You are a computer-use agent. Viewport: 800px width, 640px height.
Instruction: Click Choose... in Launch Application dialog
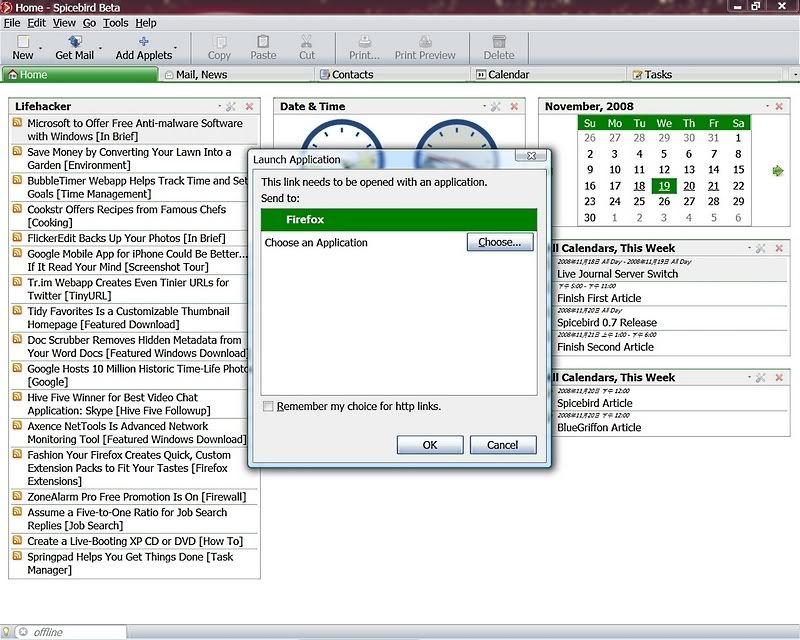[x=500, y=242]
